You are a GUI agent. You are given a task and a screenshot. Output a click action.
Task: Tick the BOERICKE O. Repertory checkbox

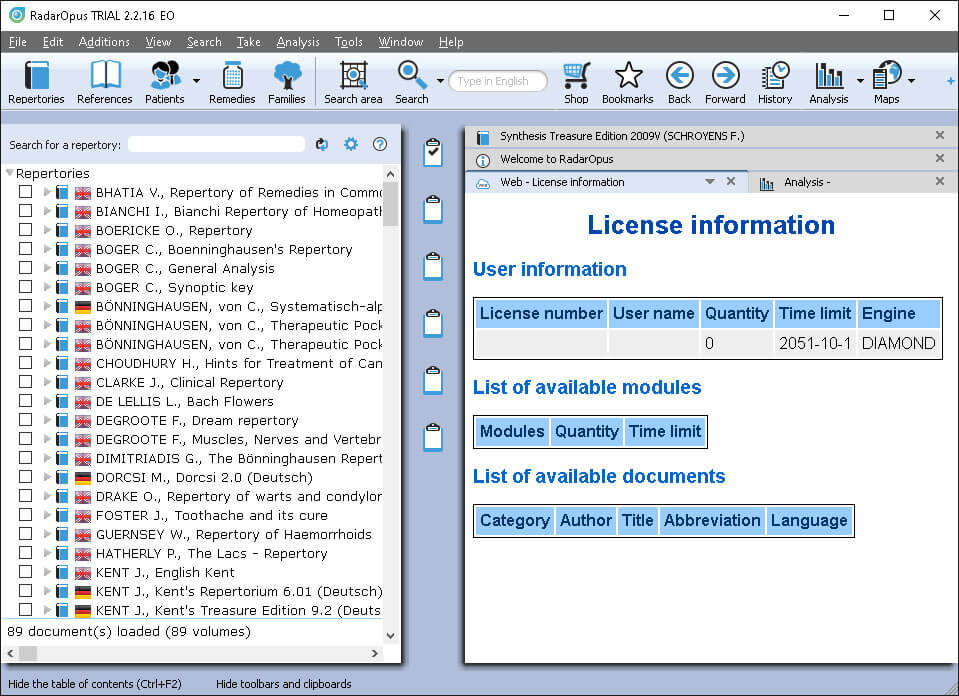click(25, 230)
